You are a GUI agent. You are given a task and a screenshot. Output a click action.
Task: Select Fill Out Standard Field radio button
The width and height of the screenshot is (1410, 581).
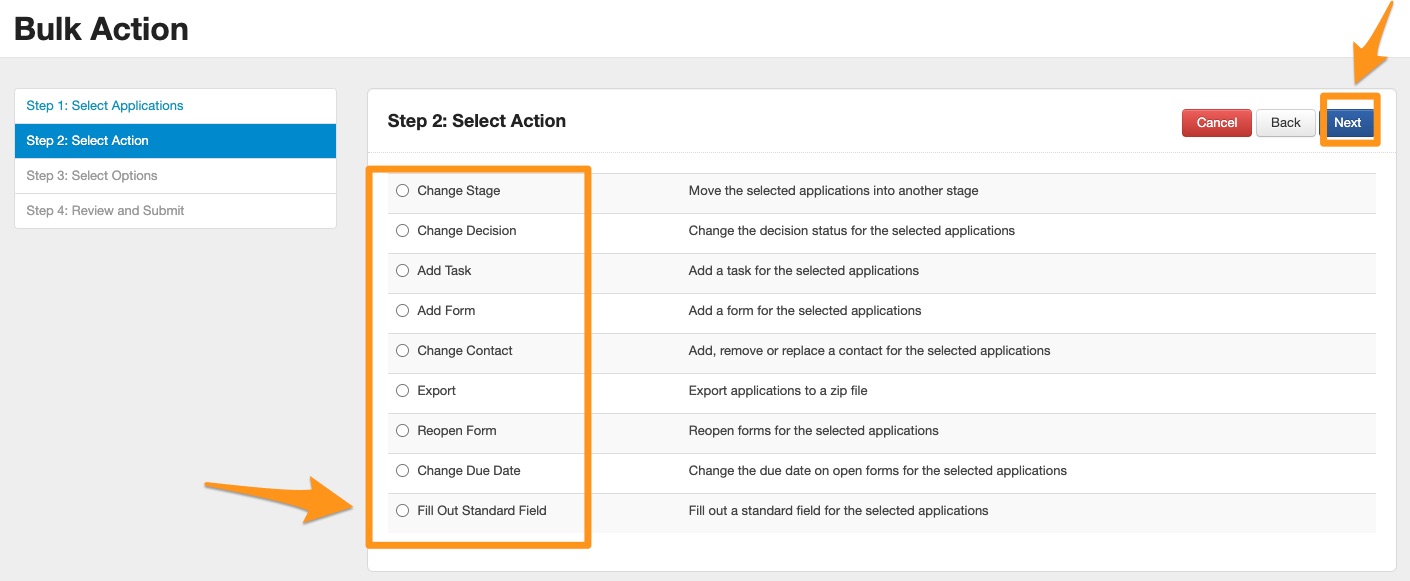click(x=402, y=511)
